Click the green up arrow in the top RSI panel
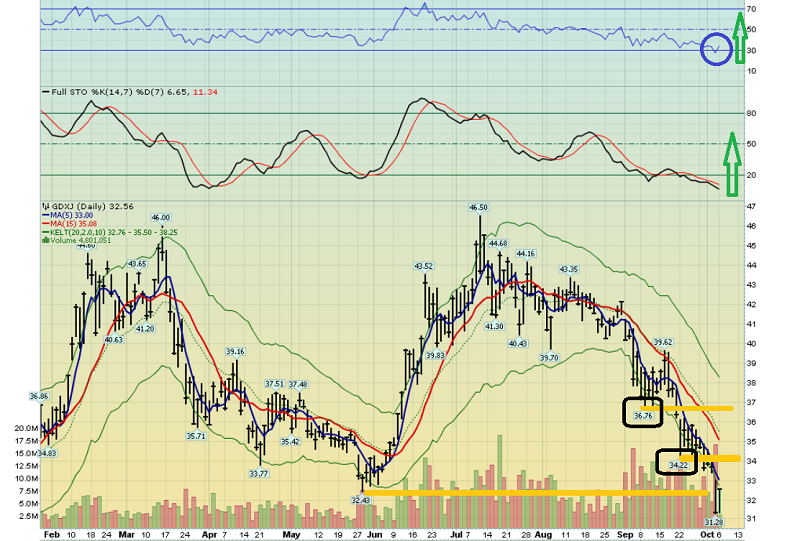 tap(738, 38)
